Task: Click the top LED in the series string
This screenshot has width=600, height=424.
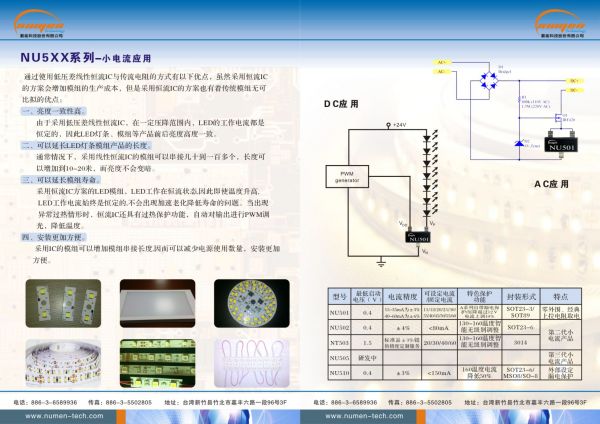Action: tap(427, 139)
